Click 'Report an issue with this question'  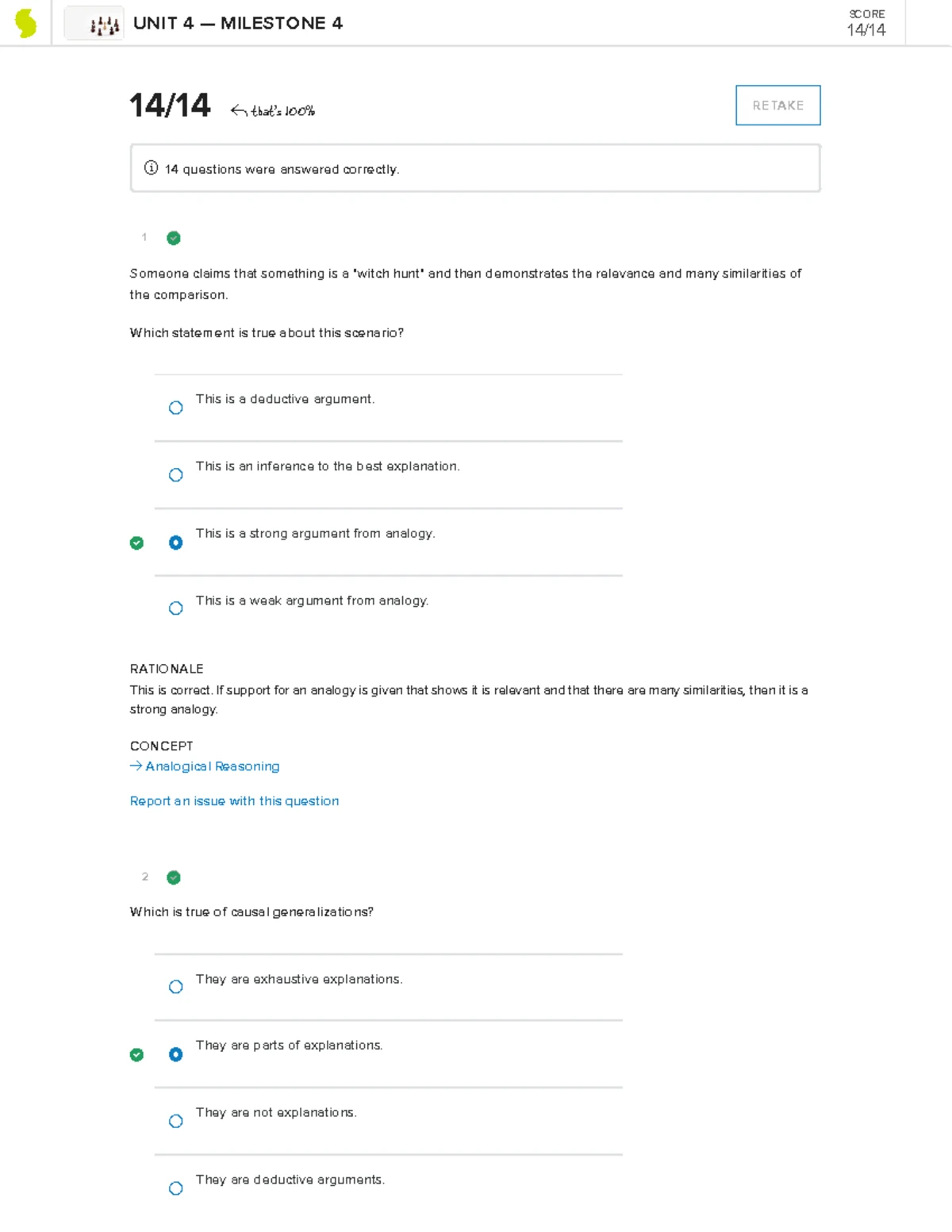(234, 800)
